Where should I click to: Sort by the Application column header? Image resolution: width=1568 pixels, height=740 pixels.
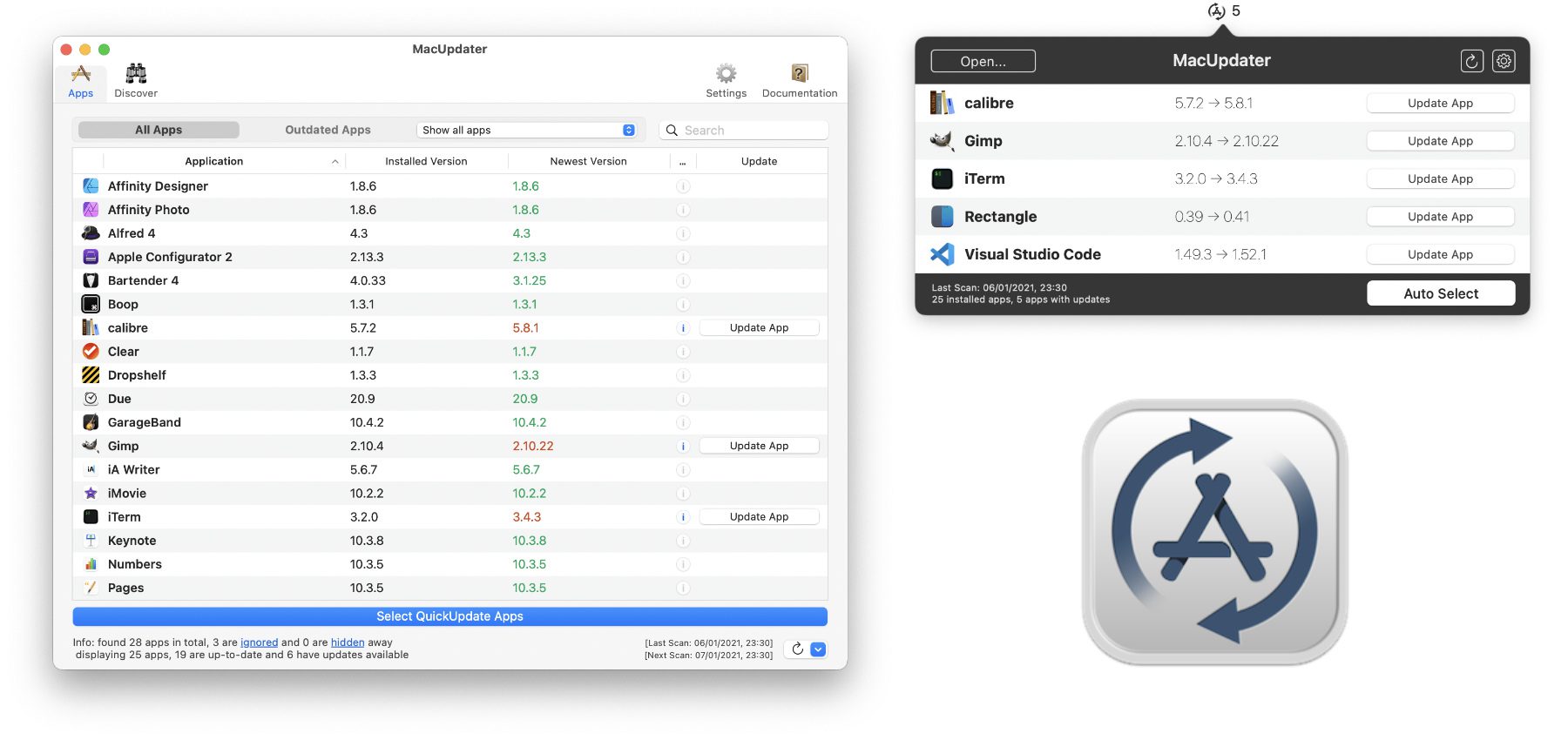click(x=214, y=161)
